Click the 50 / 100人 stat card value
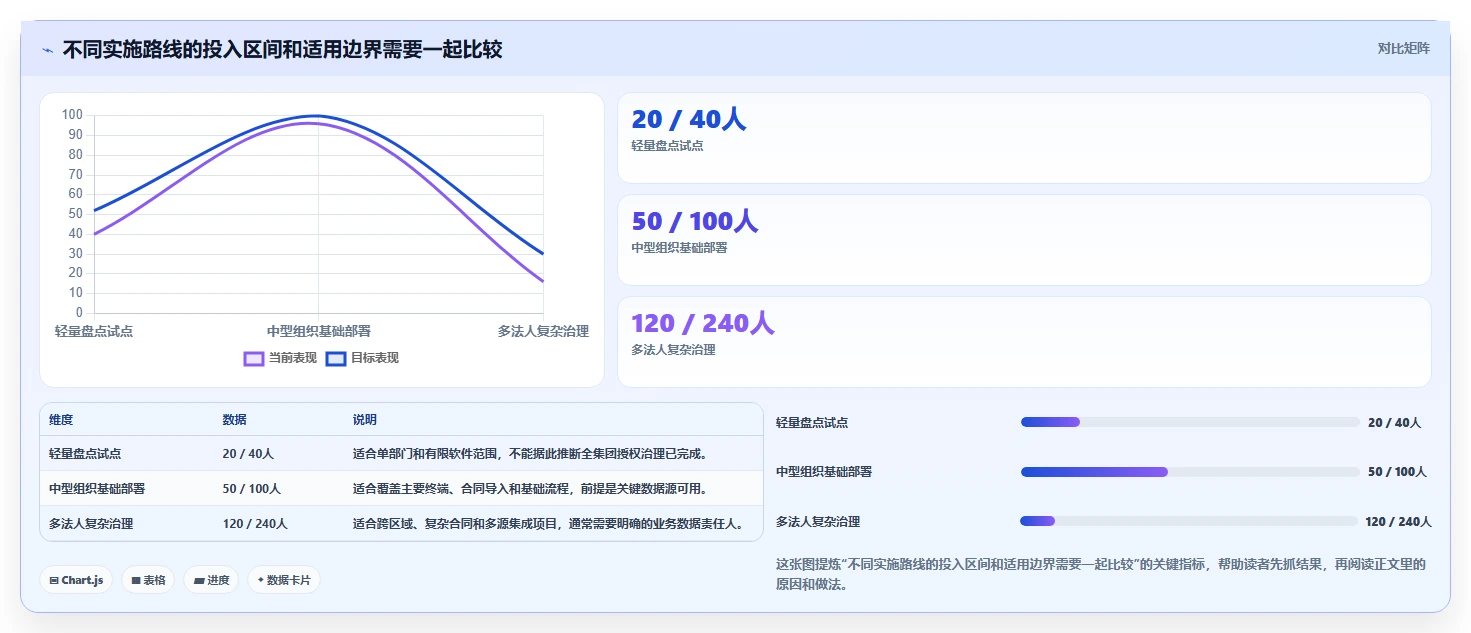Image resolution: width=1471 pixels, height=633 pixels. 695,221
